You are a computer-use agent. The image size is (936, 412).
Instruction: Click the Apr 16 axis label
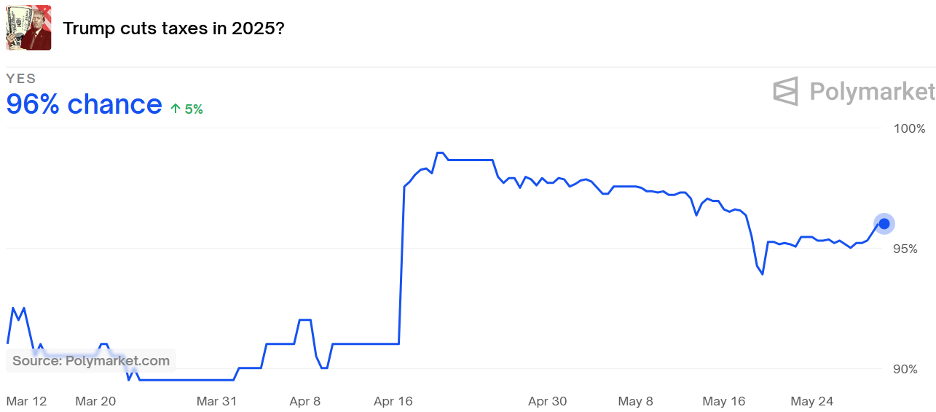click(x=393, y=401)
